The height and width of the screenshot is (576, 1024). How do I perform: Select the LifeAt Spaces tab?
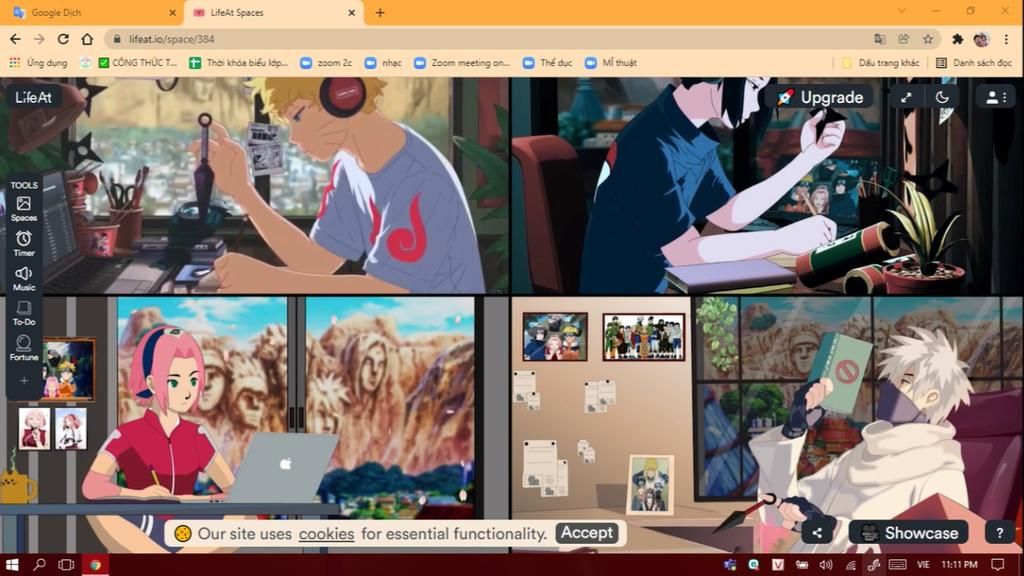point(273,12)
